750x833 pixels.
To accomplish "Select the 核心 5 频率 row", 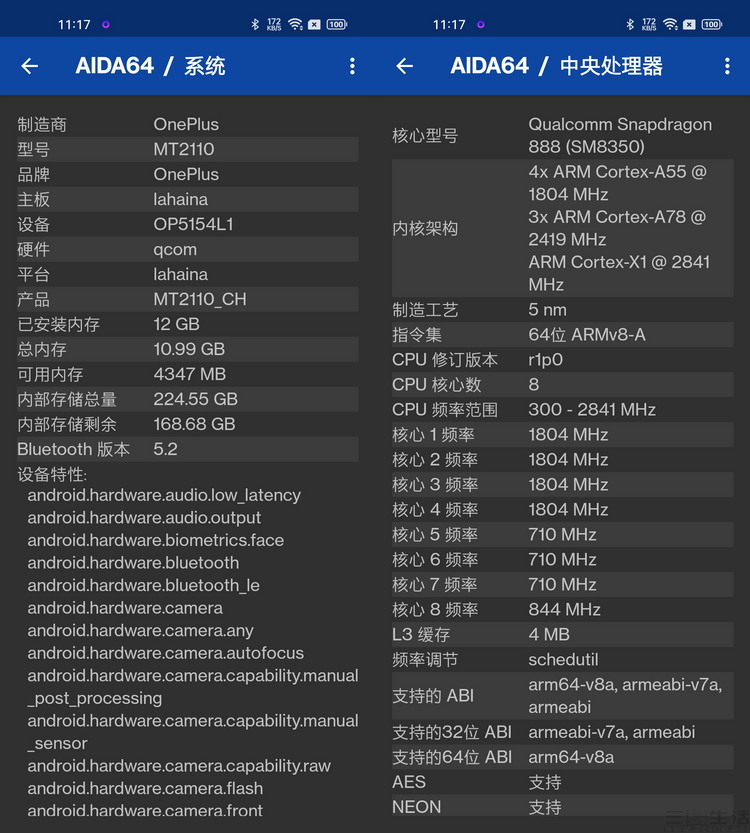I will [562, 534].
